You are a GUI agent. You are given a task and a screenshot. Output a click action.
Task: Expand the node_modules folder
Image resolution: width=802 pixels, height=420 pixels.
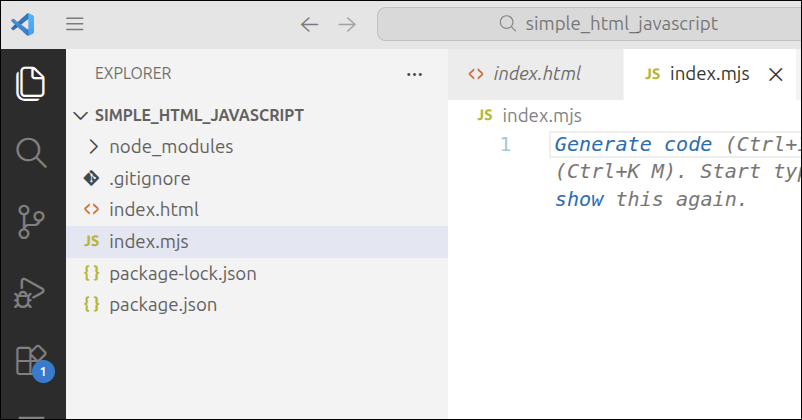tap(257, 147)
